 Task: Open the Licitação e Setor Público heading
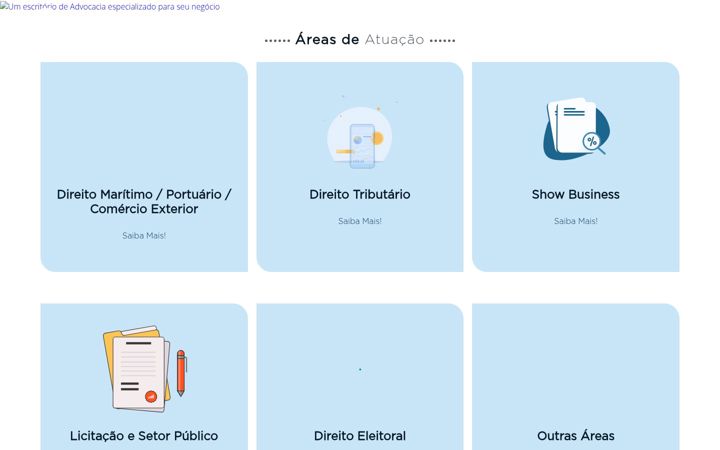144,436
